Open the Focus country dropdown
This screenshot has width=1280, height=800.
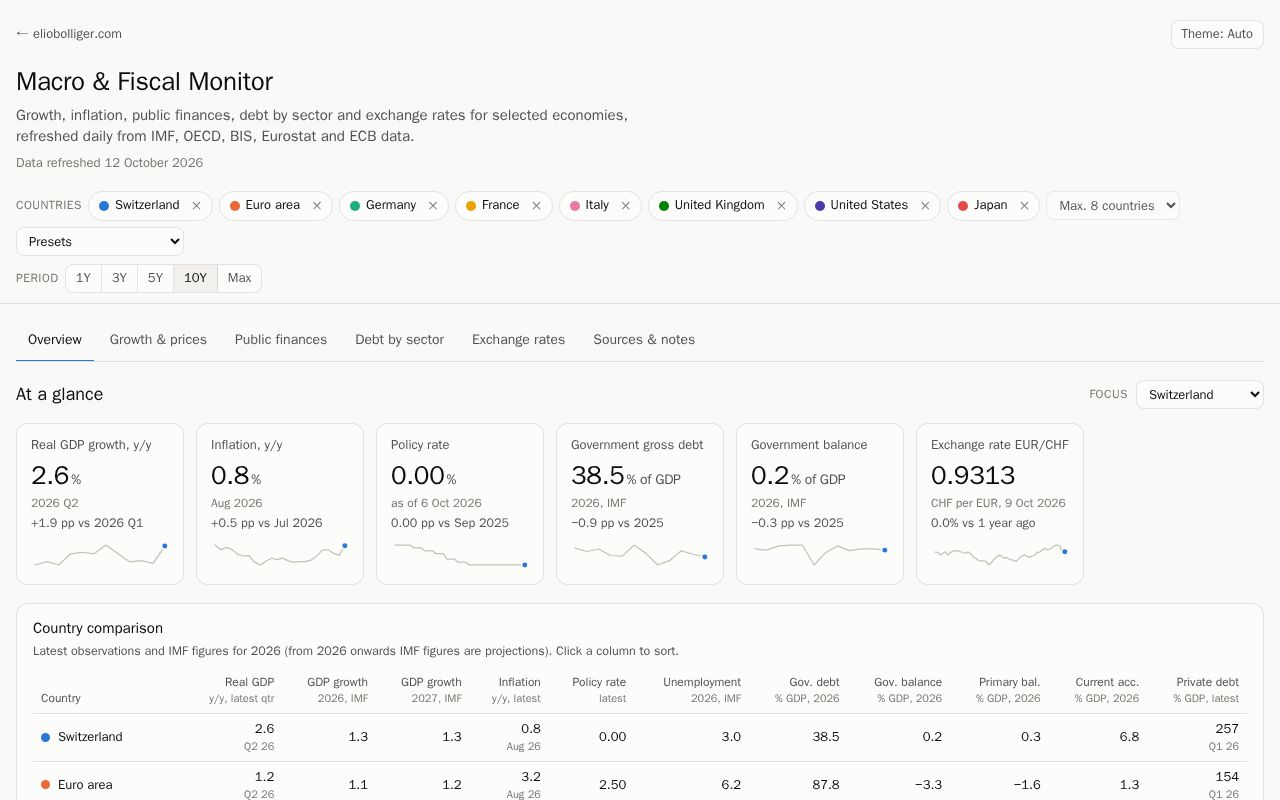(1200, 394)
